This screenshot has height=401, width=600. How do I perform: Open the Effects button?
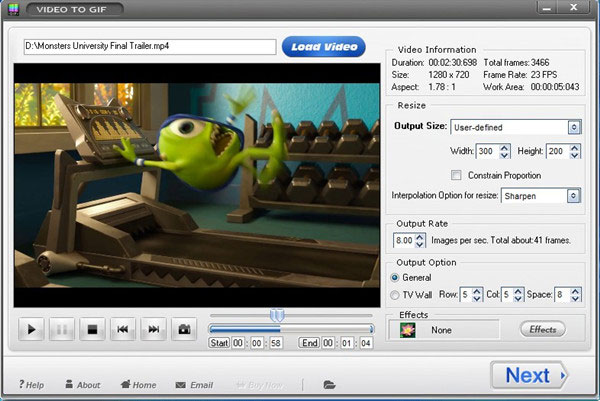[x=542, y=329]
